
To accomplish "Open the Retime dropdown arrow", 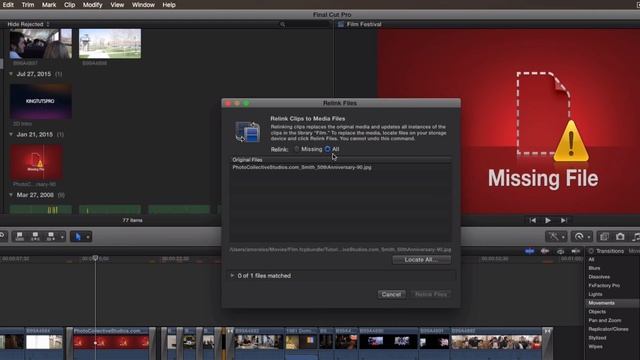I will click(x=588, y=237).
